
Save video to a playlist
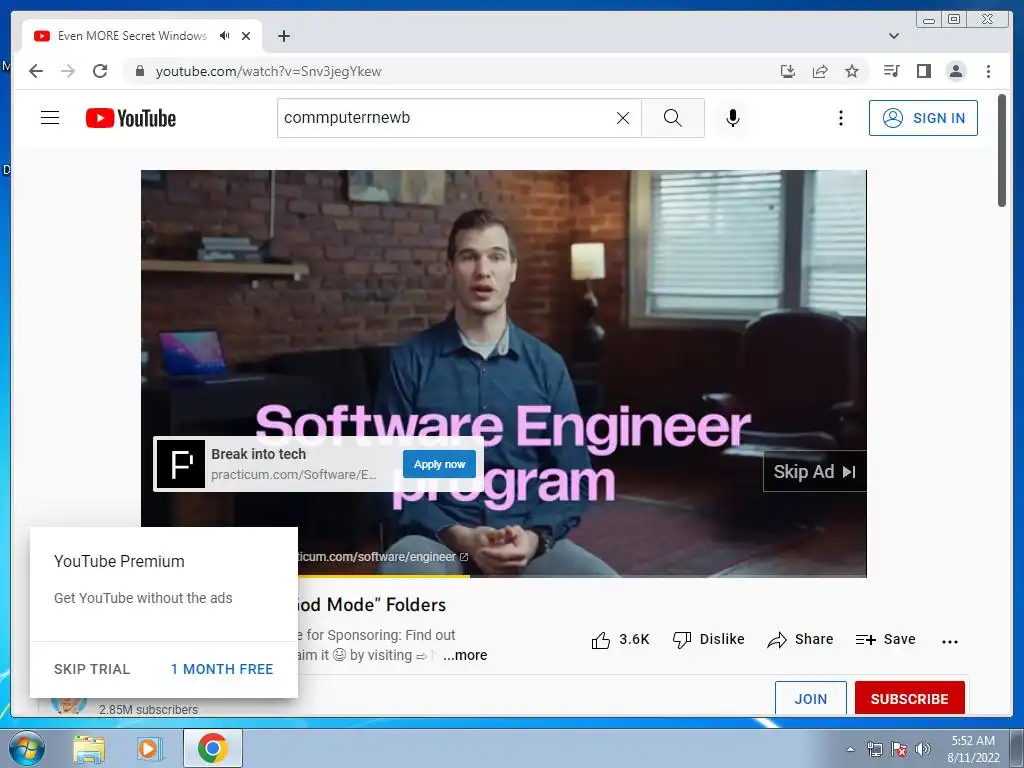tap(886, 640)
